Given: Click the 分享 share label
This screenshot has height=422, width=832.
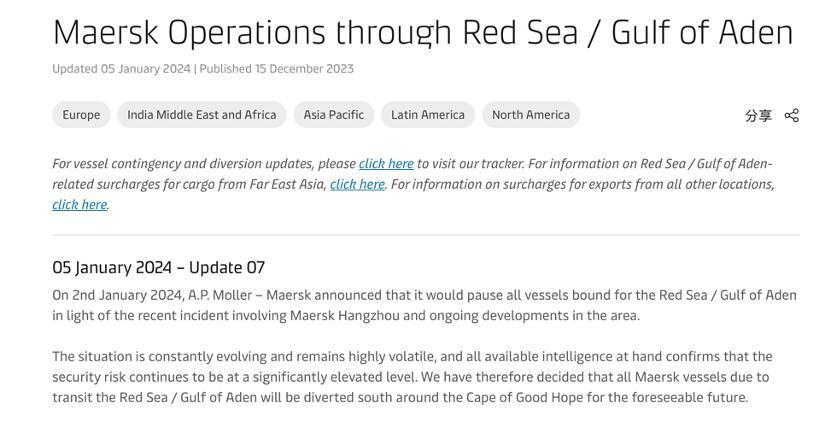Looking at the screenshot, I should coord(758,115).
